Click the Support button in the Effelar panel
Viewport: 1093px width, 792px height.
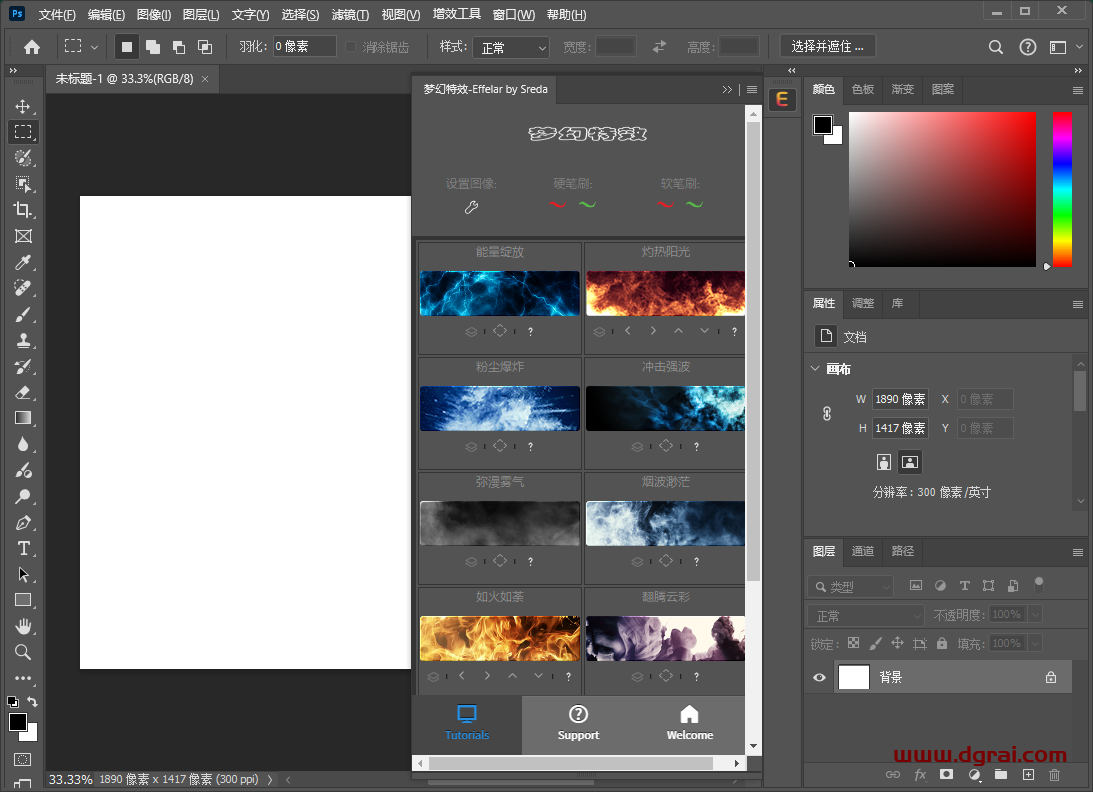pyautogui.click(x=578, y=725)
